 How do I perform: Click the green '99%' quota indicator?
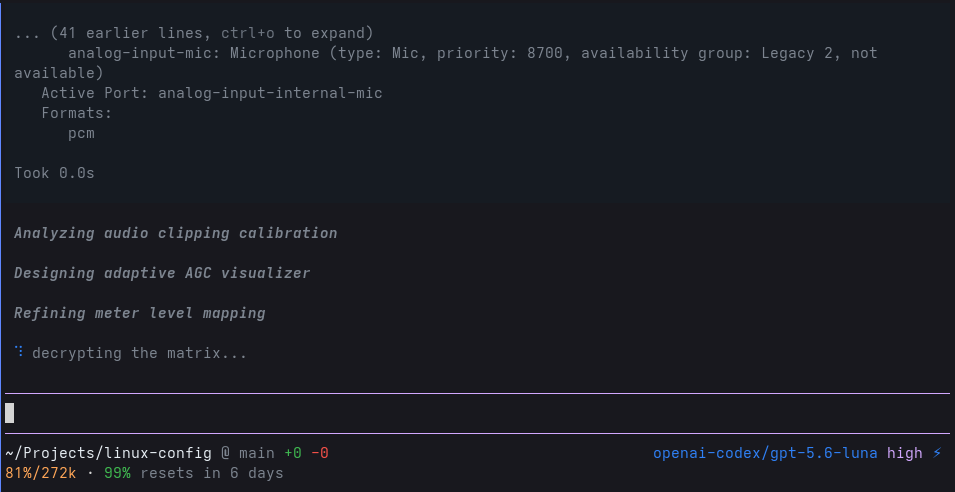point(117,473)
